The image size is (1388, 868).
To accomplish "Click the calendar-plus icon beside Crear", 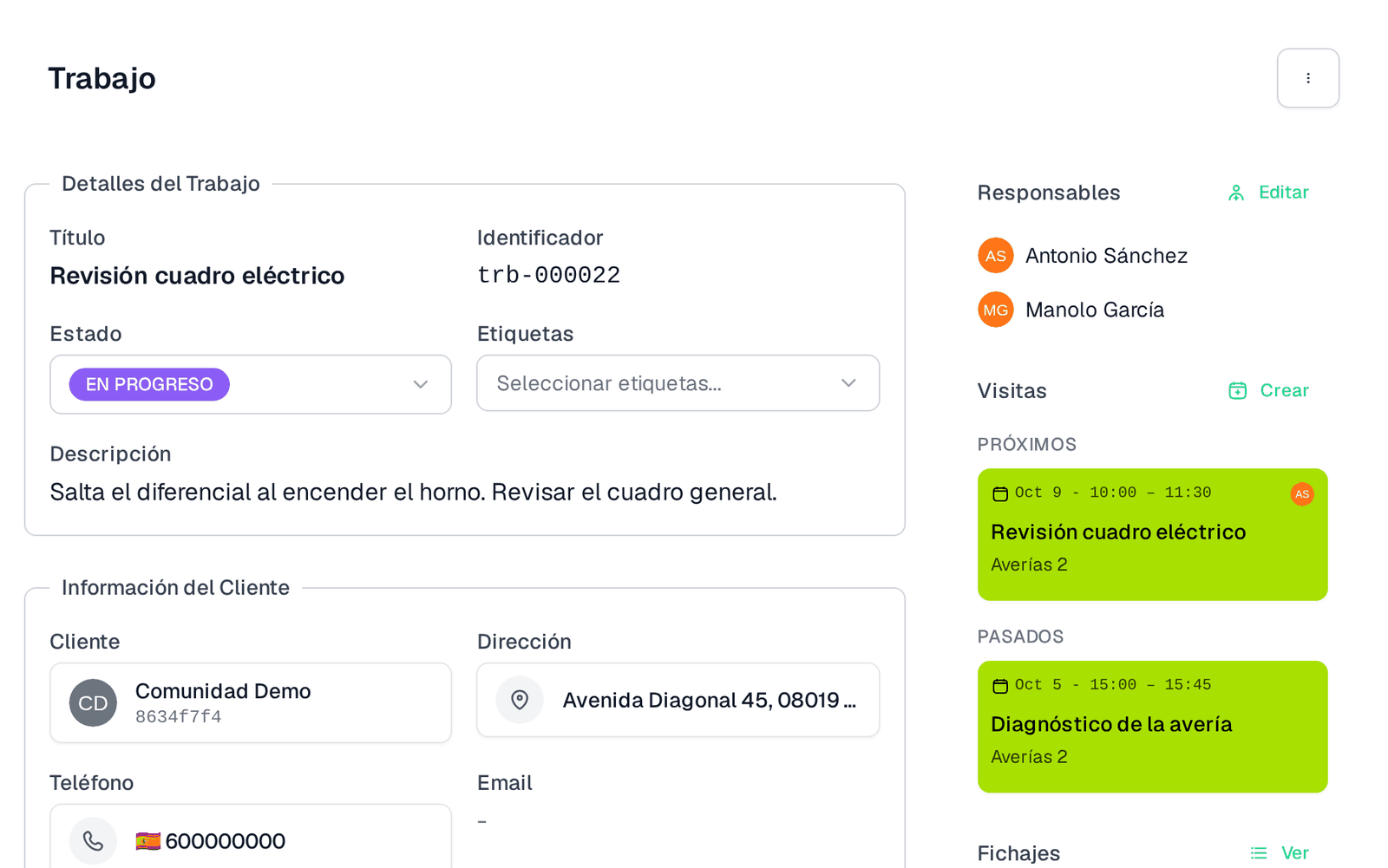I will point(1237,391).
